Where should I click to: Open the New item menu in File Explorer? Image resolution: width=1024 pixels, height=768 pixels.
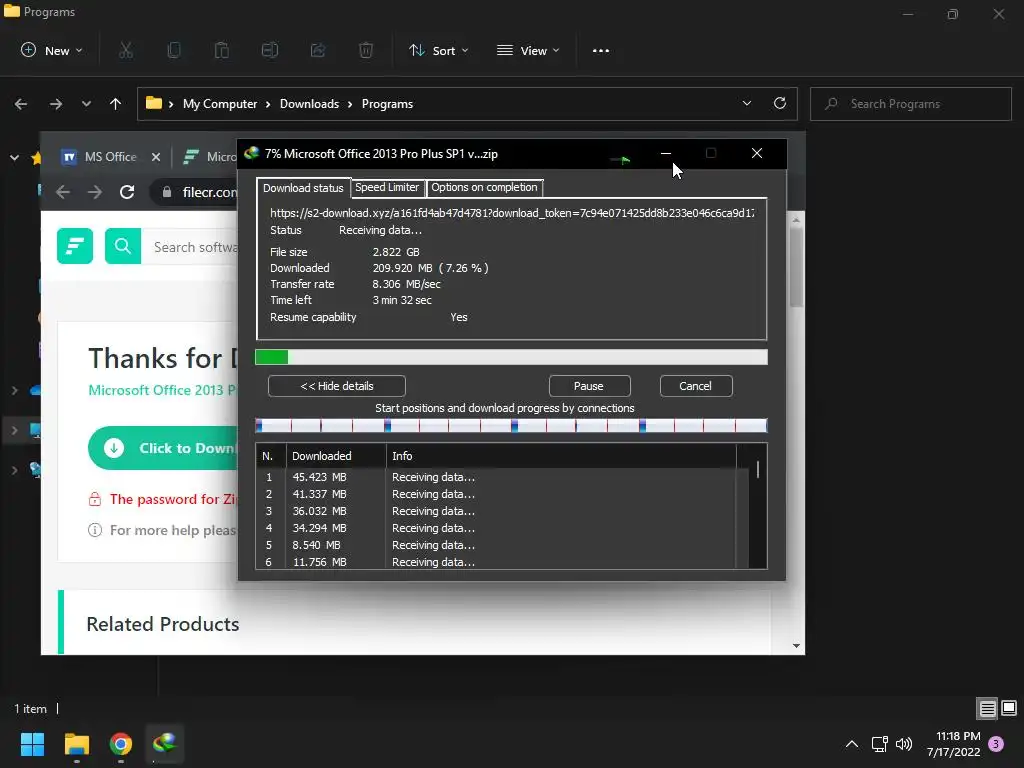tap(52, 50)
